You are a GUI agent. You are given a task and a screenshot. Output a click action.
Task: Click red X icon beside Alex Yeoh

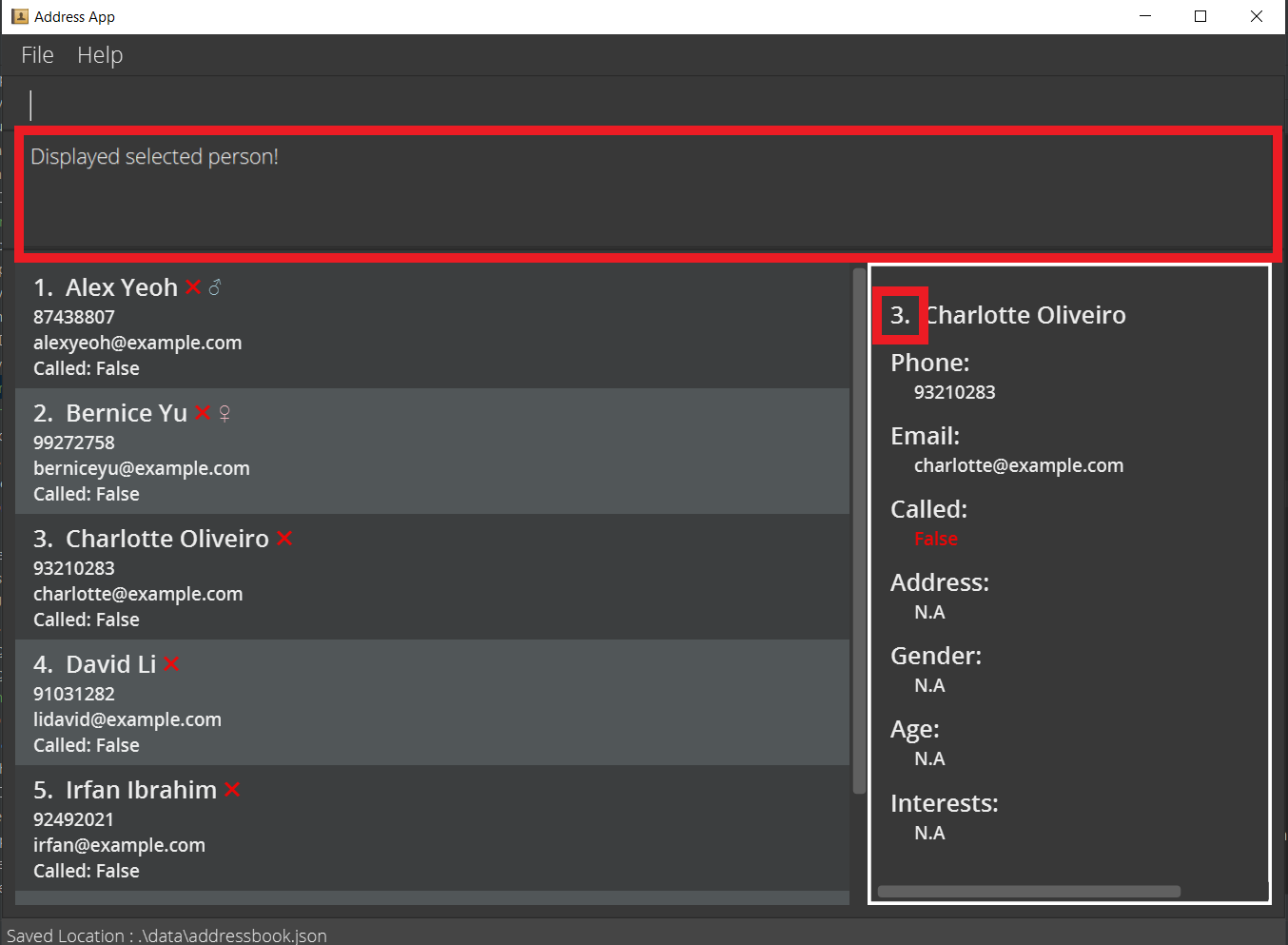coord(193,287)
